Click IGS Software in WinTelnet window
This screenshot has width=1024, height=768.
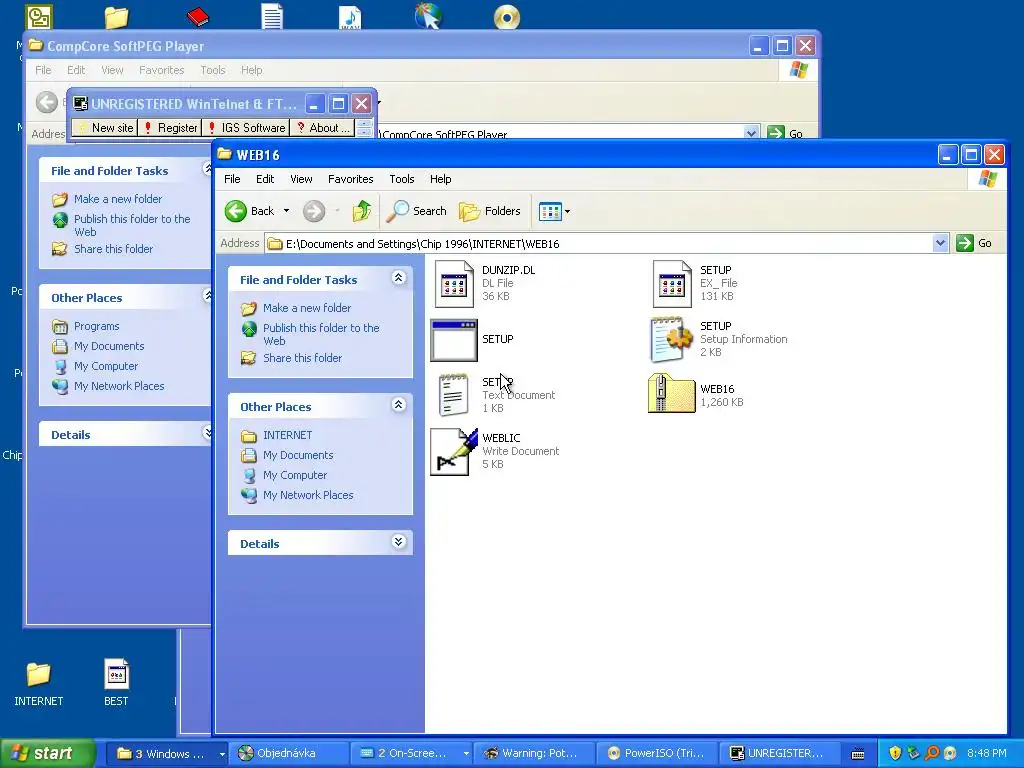point(246,128)
